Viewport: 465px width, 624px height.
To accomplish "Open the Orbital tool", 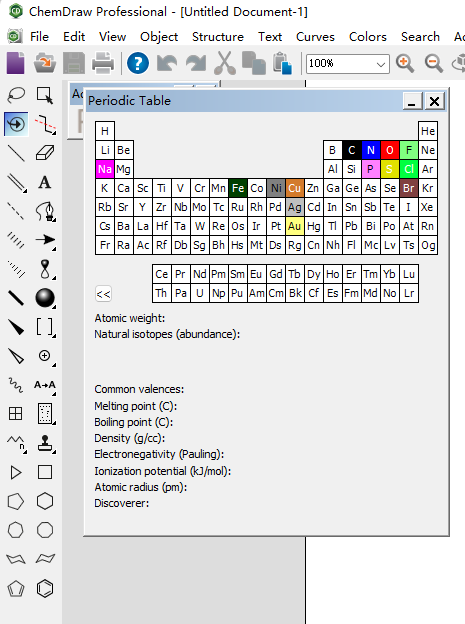I will coord(45,269).
